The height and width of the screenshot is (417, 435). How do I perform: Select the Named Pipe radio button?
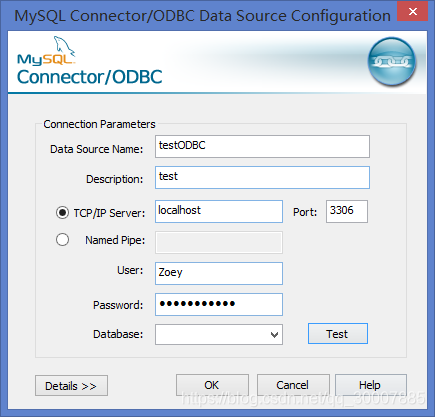click(62, 239)
